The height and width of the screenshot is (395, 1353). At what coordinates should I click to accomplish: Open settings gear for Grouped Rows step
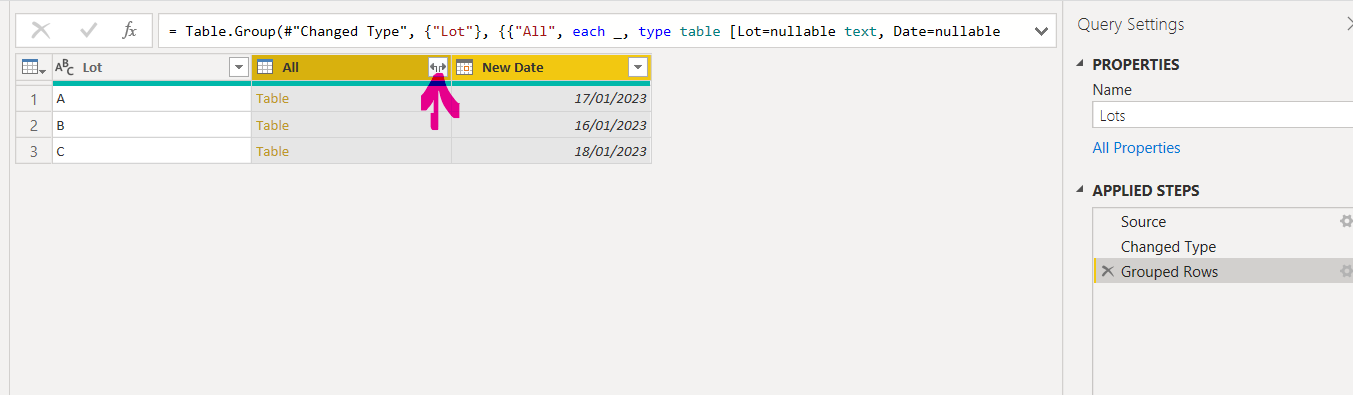[x=1346, y=272]
